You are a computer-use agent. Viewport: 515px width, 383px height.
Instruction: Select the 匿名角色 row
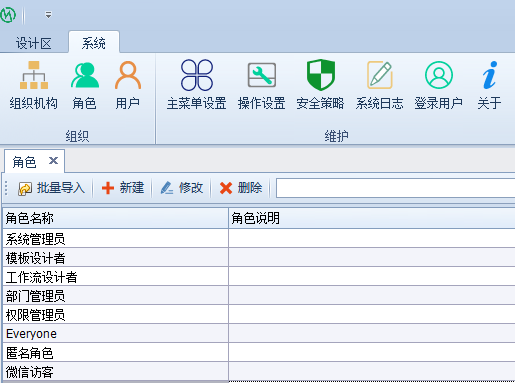pyautogui.click(x=259, y=352)
